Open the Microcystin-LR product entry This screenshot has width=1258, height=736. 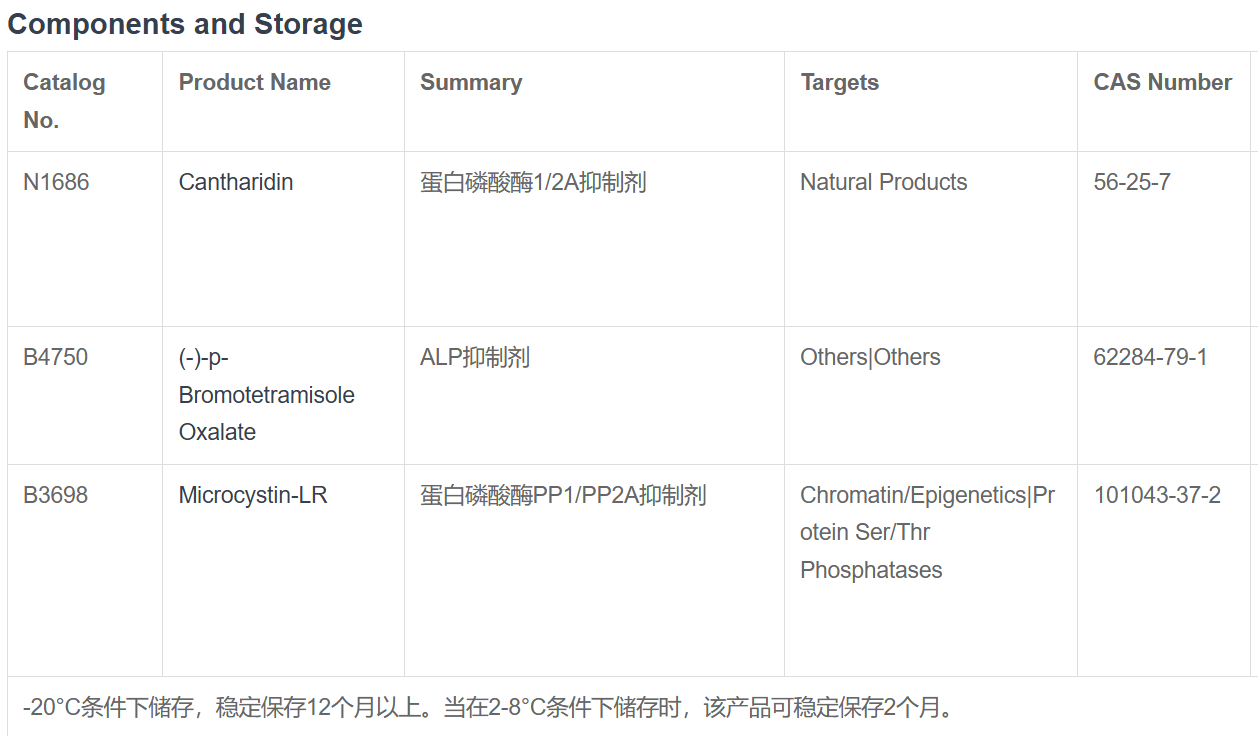click(x=253, y=495)
